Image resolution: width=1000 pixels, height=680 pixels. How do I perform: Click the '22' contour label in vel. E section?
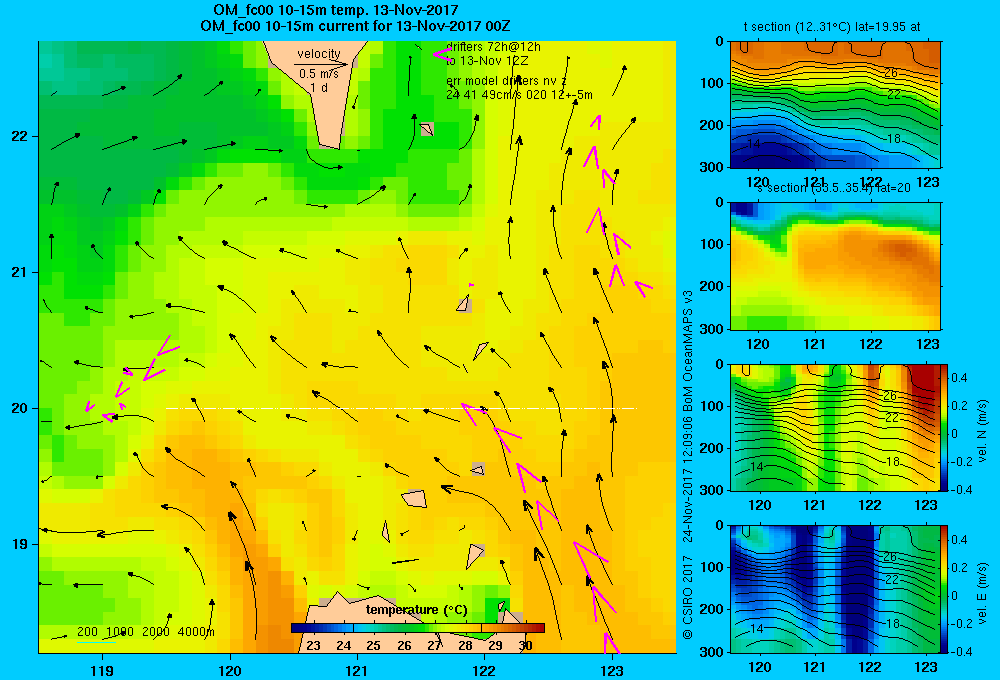click(891, 579)
